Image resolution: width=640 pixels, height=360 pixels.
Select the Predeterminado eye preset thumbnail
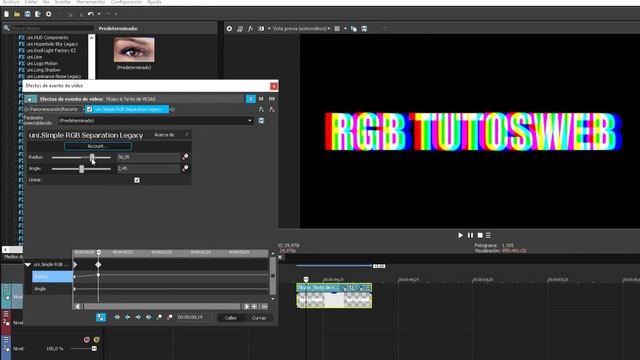(x=134, y=49)
